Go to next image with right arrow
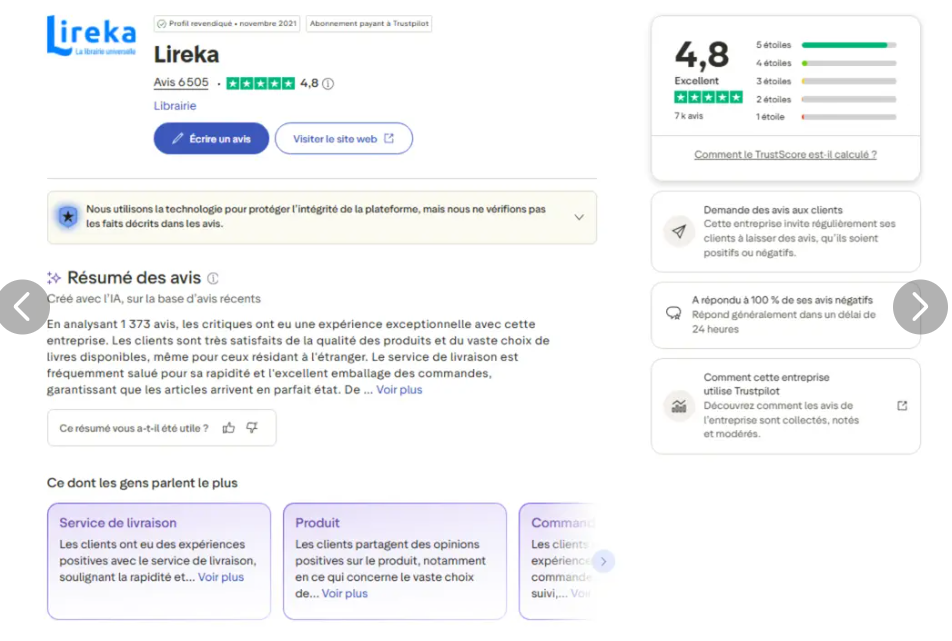952x641 pixels. (x=920, y=307)
